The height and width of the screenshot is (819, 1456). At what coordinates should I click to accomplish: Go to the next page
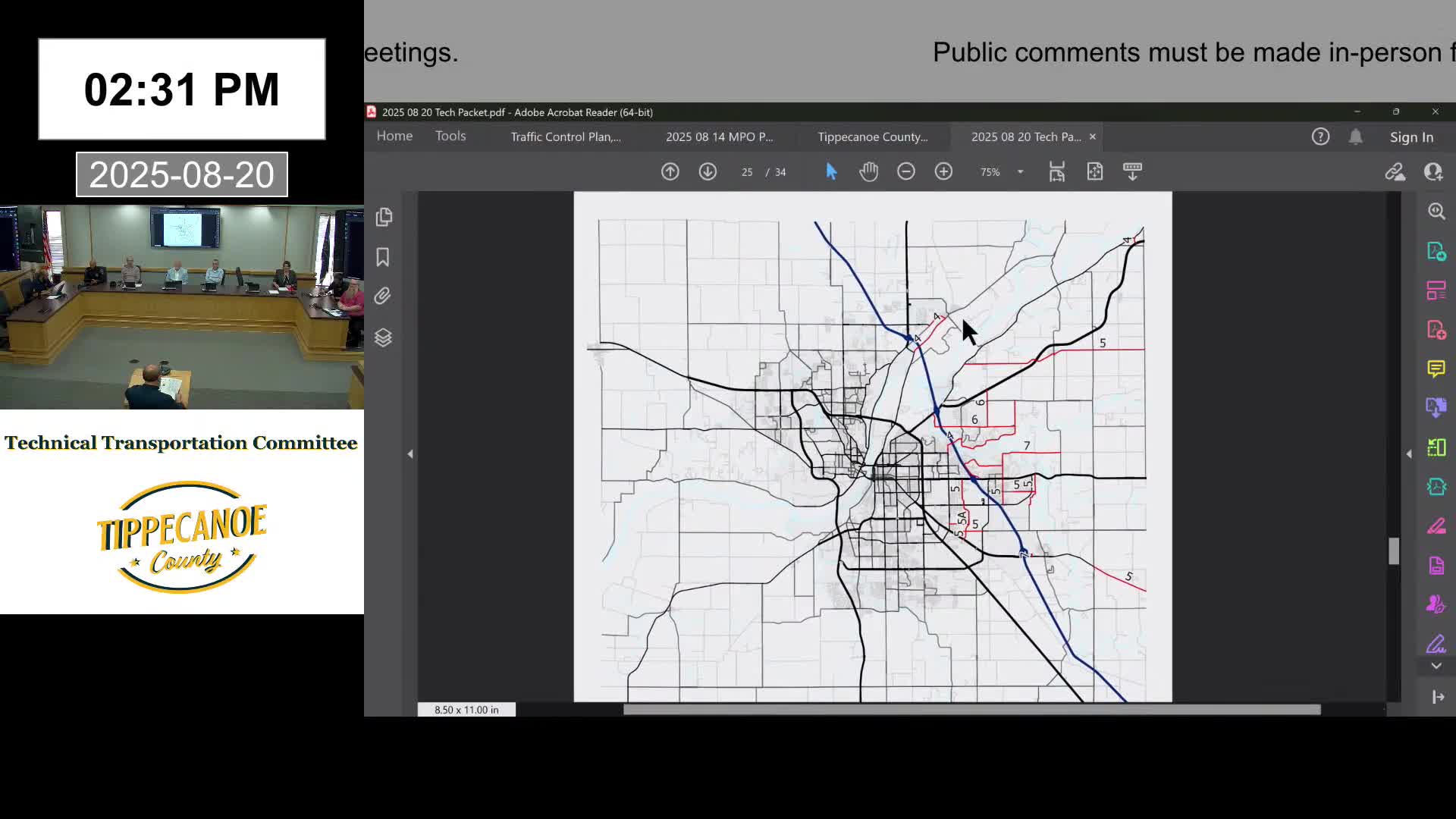point(708,171)
